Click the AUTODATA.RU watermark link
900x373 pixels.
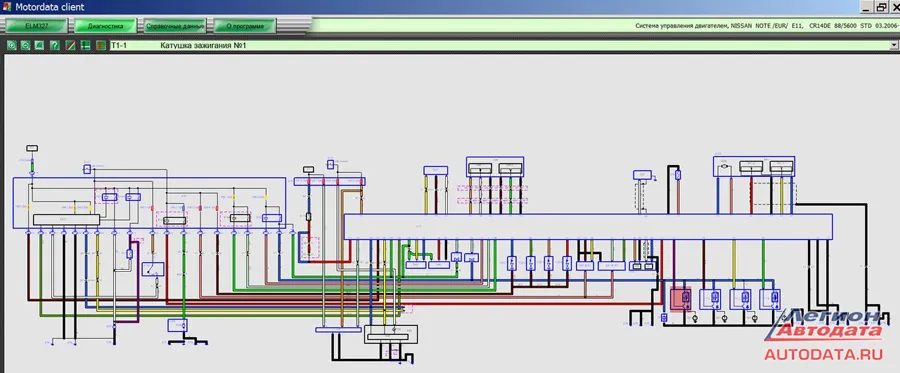[824, 354]
